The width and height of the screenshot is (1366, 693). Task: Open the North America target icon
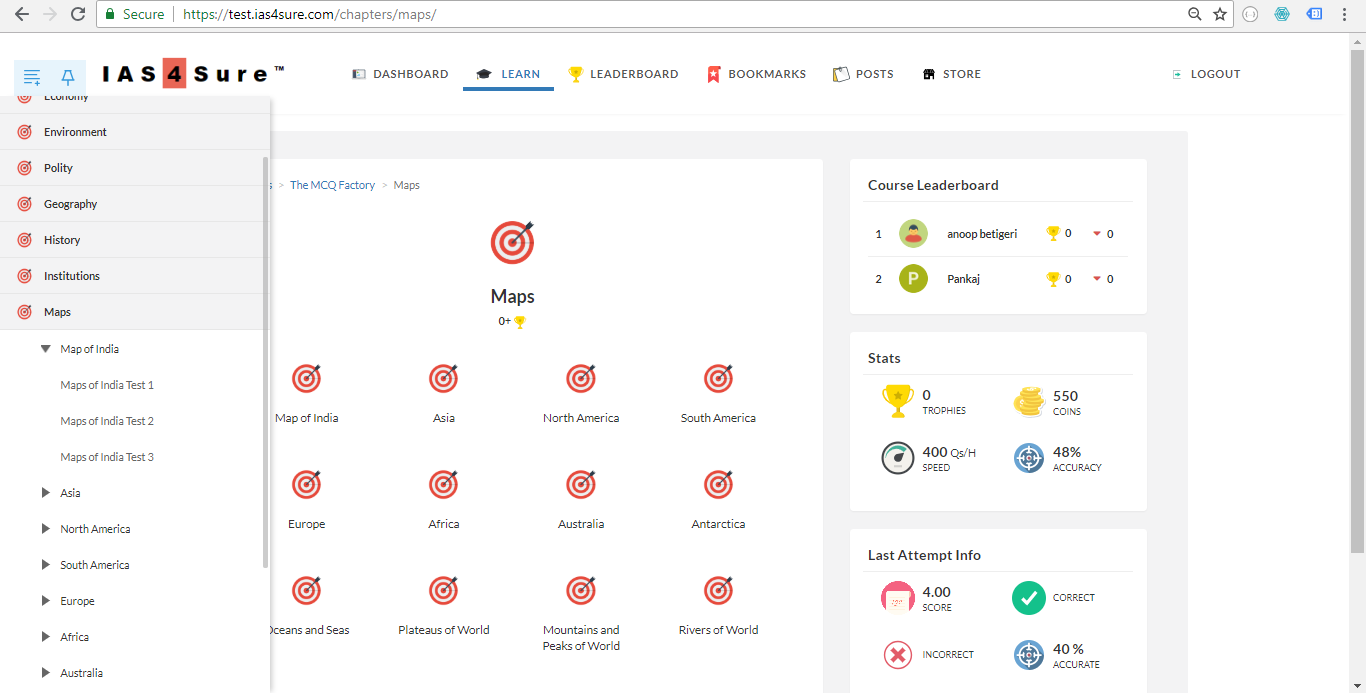[x=581, y=379]
